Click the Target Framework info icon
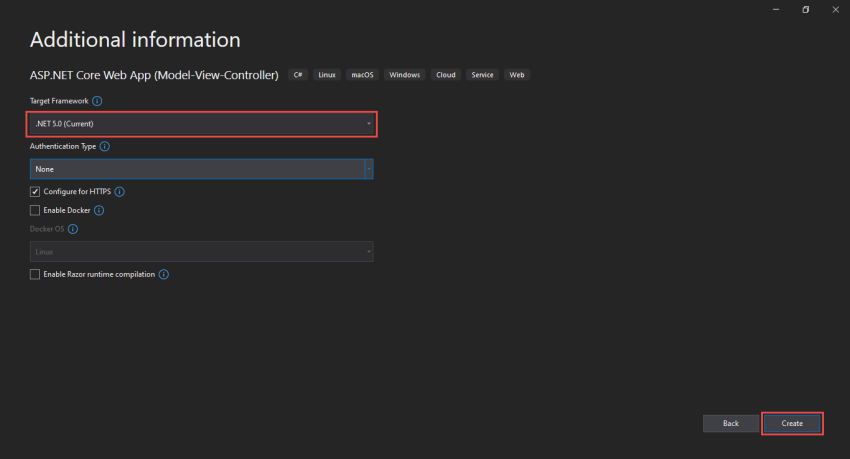The height and width of the screenshot is (459, 850). coord(97,101)
